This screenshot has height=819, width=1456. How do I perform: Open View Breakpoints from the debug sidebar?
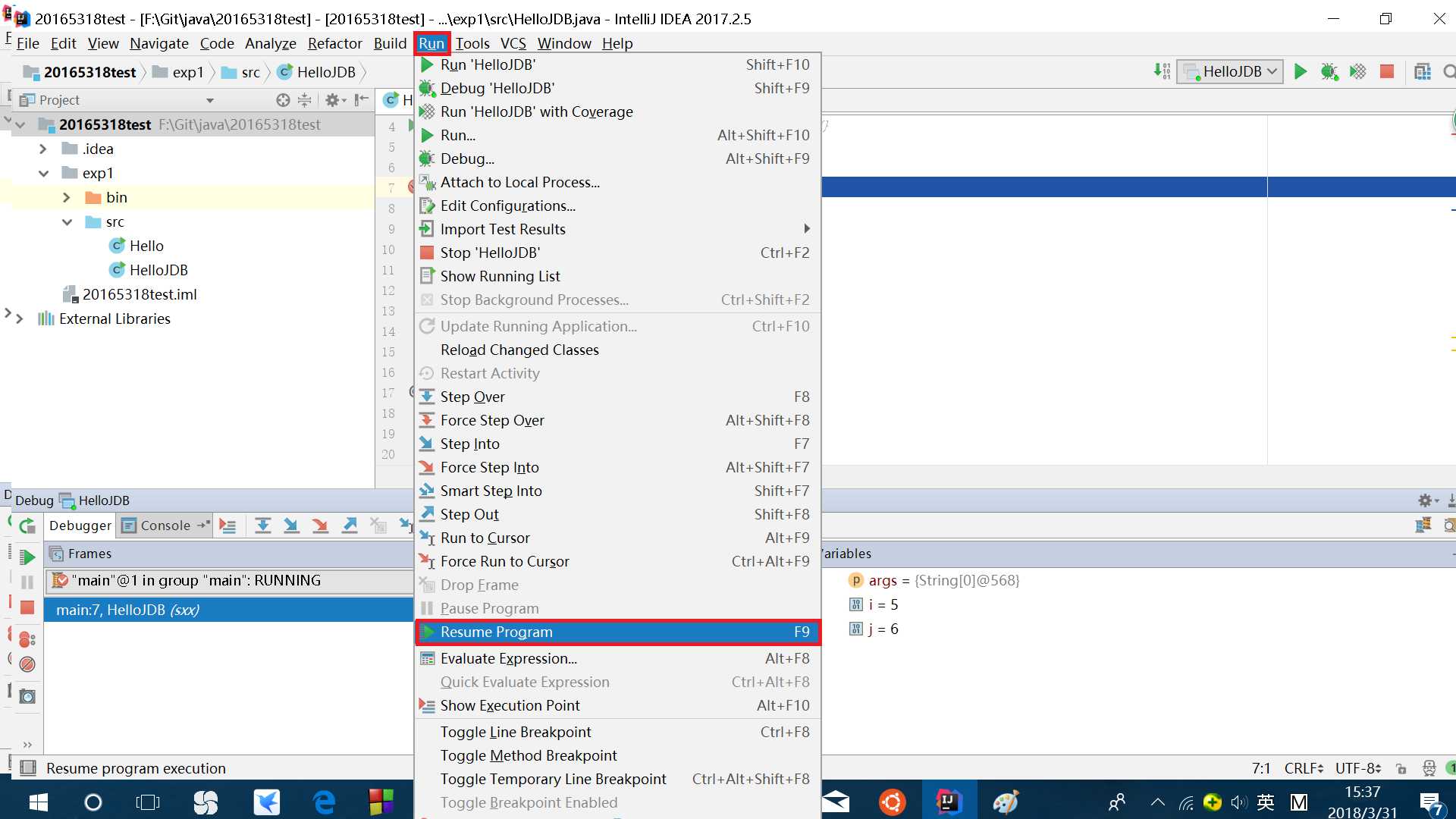(x=27, y=639)
